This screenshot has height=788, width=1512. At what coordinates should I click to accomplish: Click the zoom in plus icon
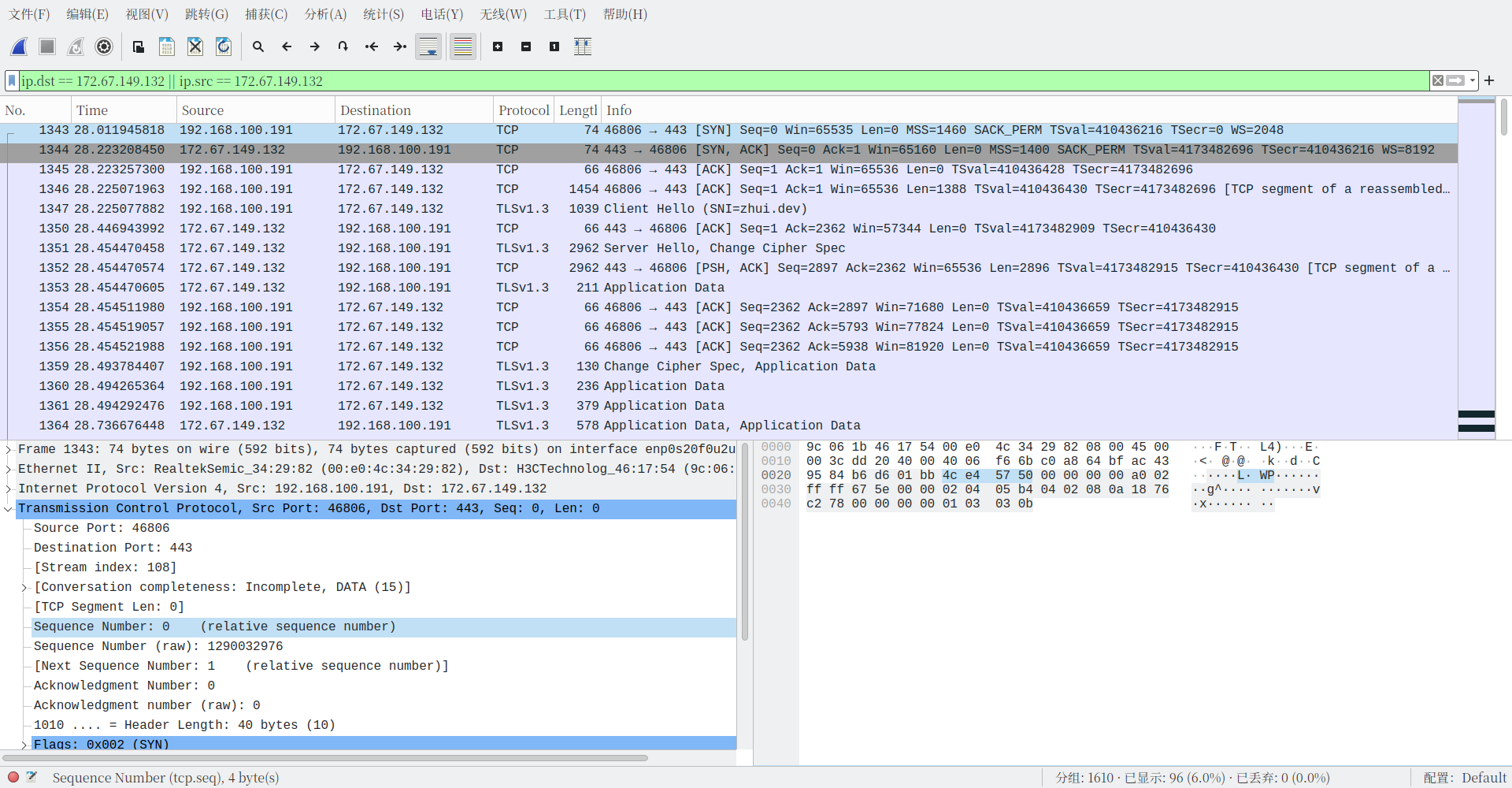[498, 47]
